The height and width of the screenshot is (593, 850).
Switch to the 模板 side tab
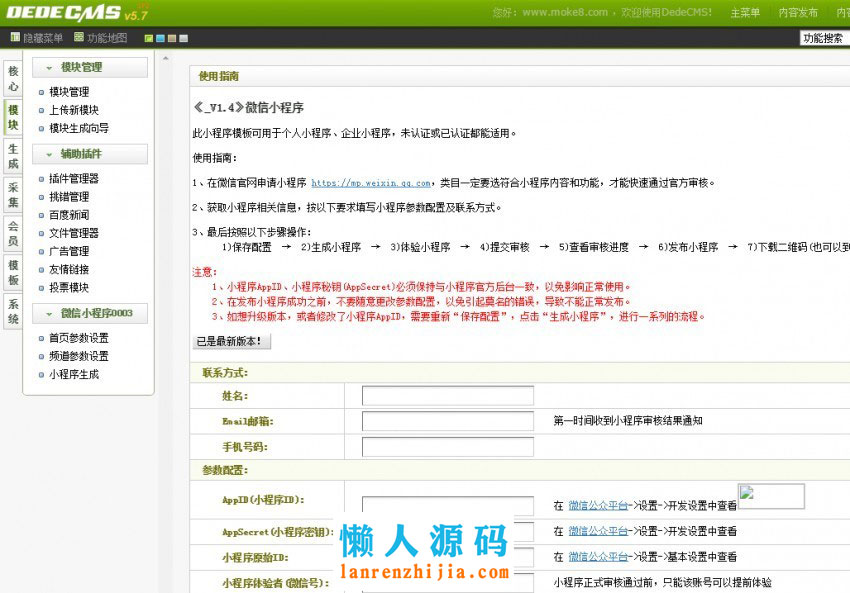pos(13,272)
